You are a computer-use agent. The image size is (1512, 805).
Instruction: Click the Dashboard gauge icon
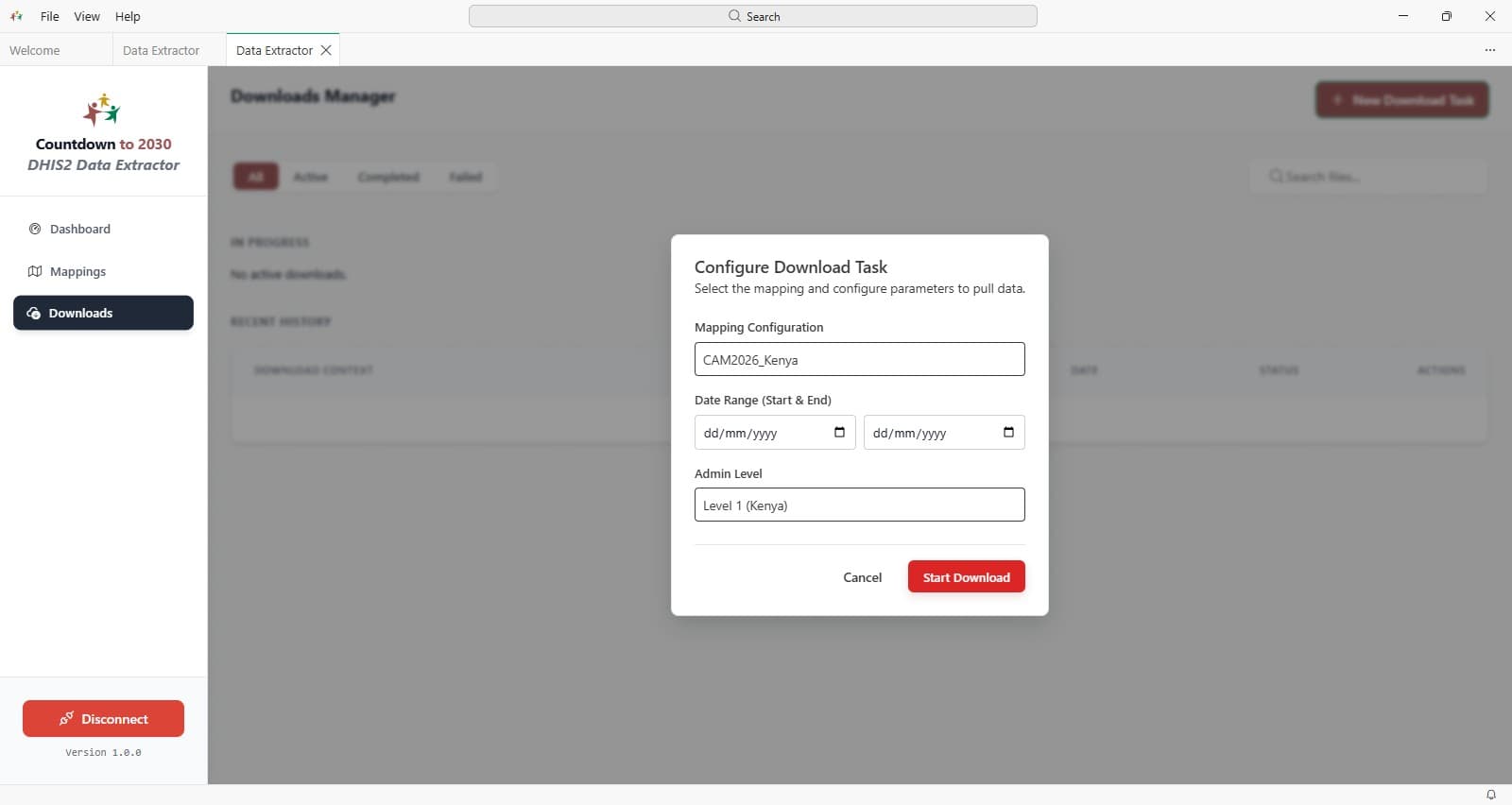coord(35,229)
